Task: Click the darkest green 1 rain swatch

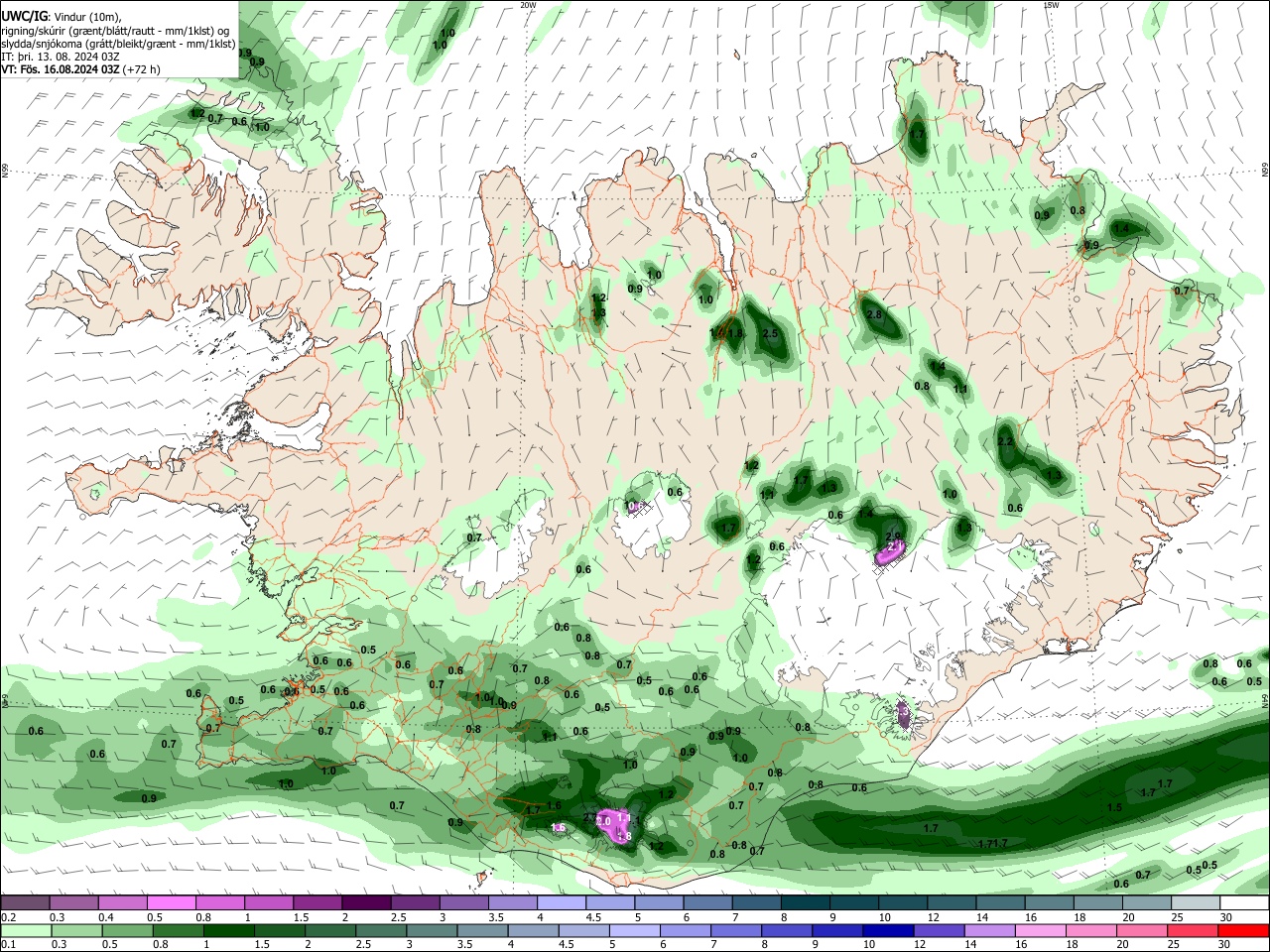Action: coord(228,931)
